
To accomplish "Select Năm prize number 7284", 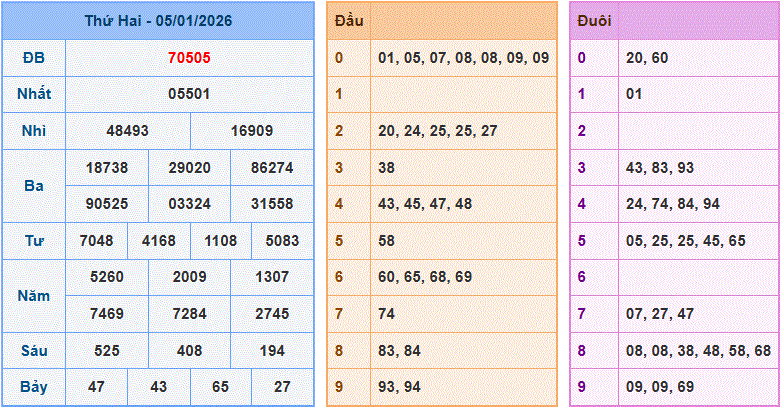I will pyautogui.click(x=189, y=314).
